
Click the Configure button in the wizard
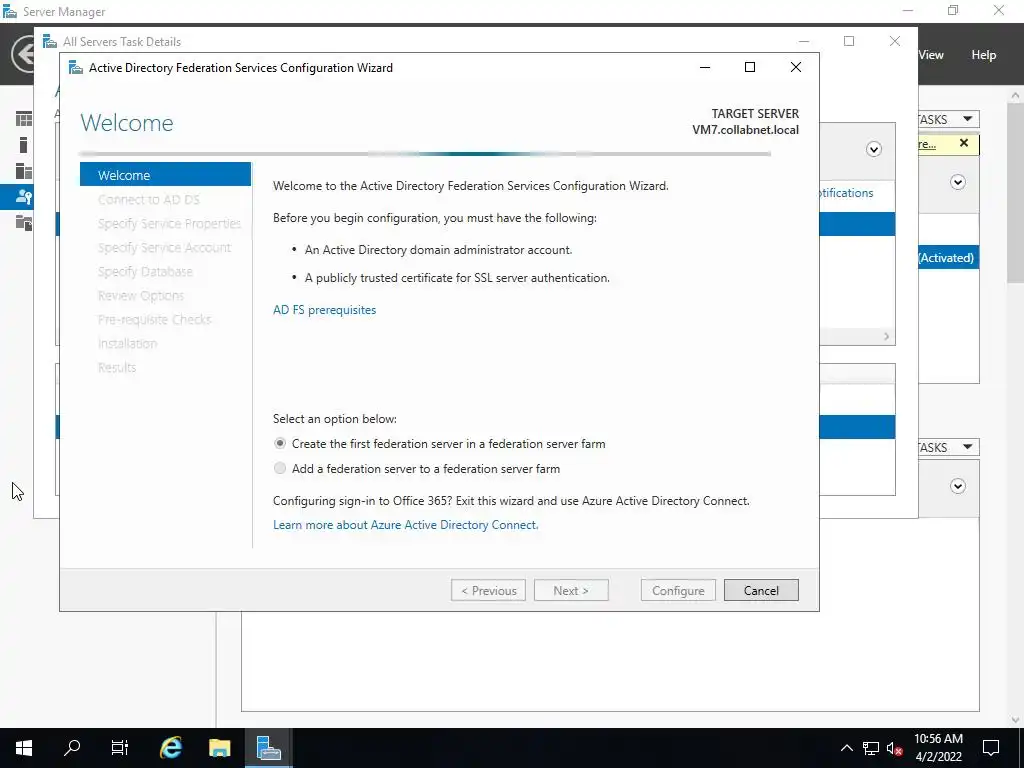678,590
